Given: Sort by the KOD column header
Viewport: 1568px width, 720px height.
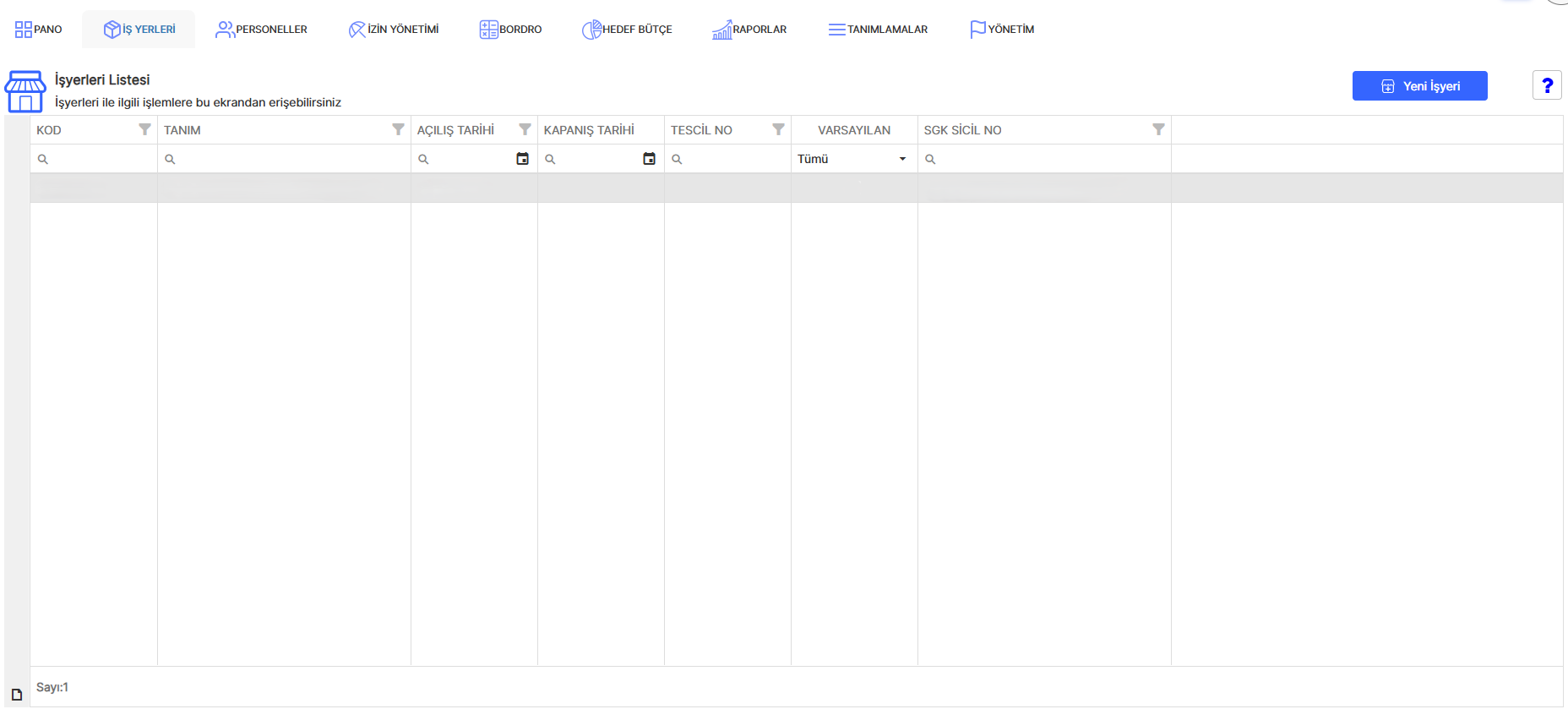Looking at the screenshot, I should tap(49, 130).
